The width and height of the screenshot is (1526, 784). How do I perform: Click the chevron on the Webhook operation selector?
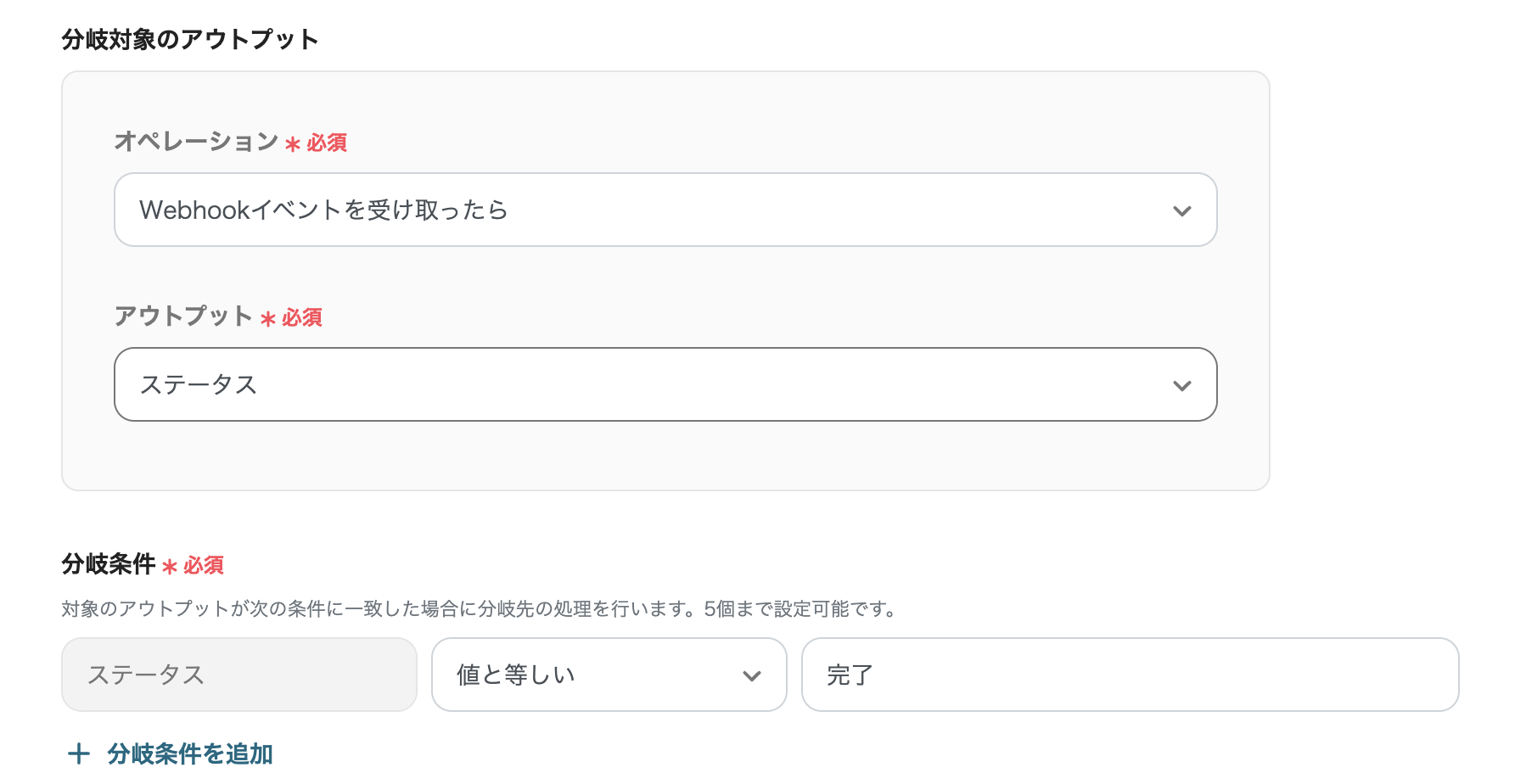pos(1181,210)
